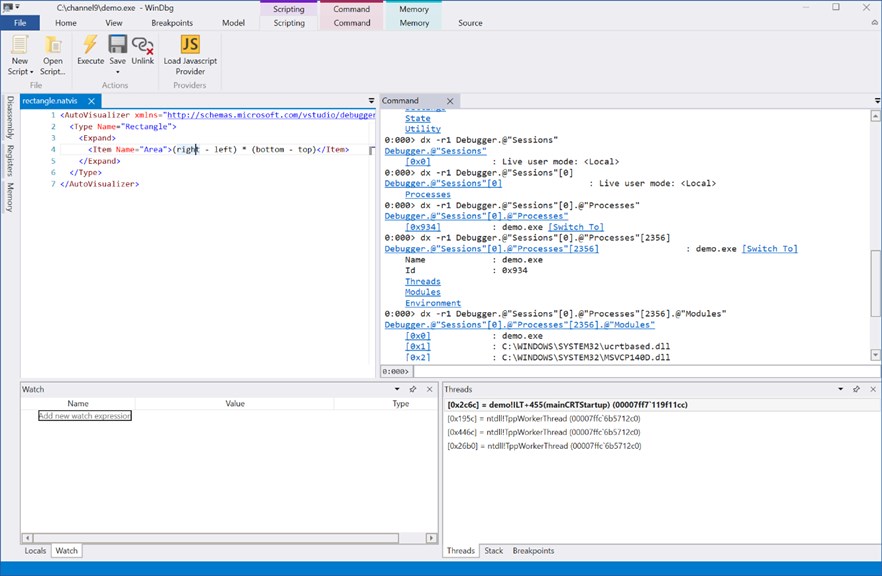
Task: Pin the Threads pane
Action: [856, 389]
